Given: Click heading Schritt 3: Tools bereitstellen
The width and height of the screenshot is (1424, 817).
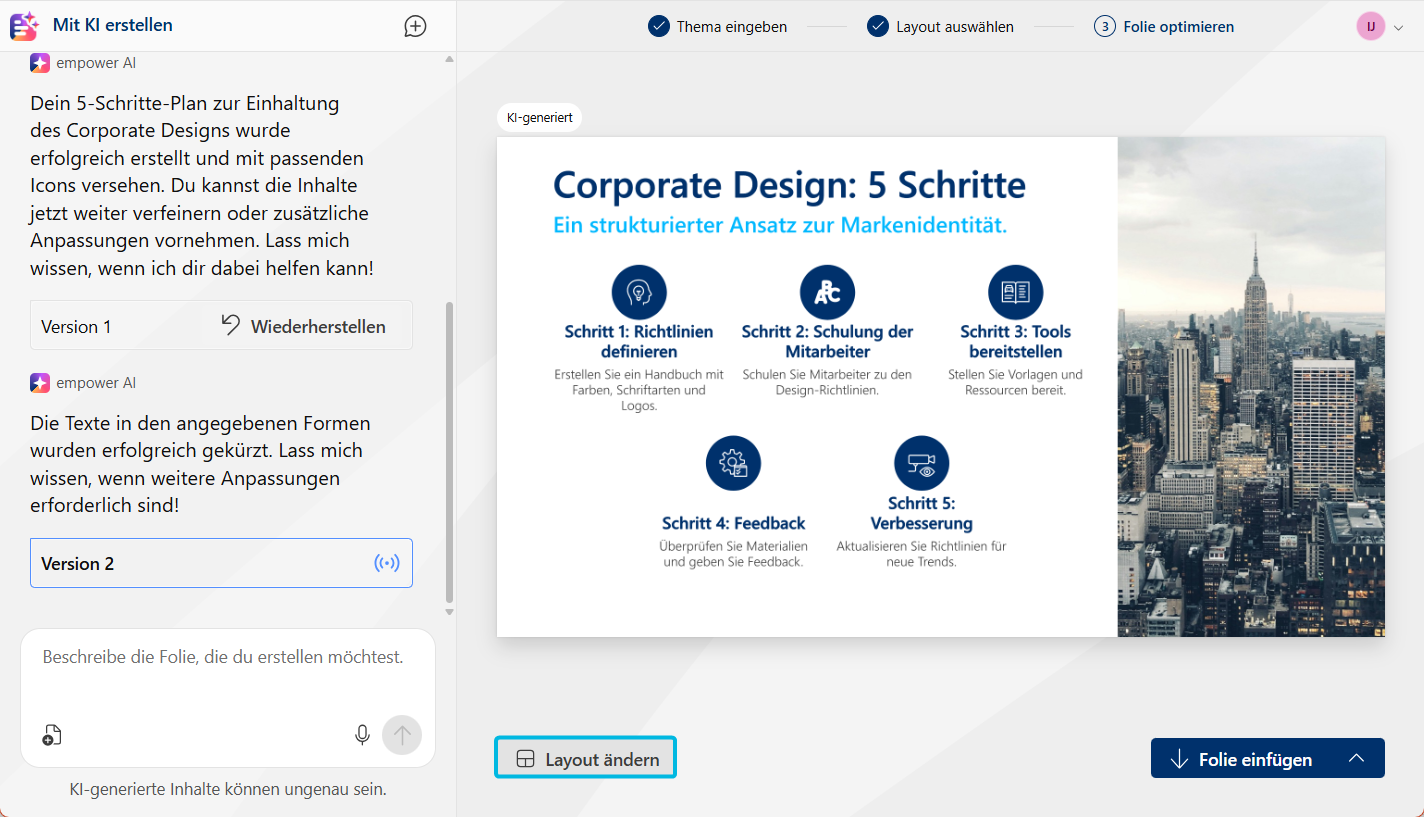Looking at the screenshot, I should (x=1015, y=341).
